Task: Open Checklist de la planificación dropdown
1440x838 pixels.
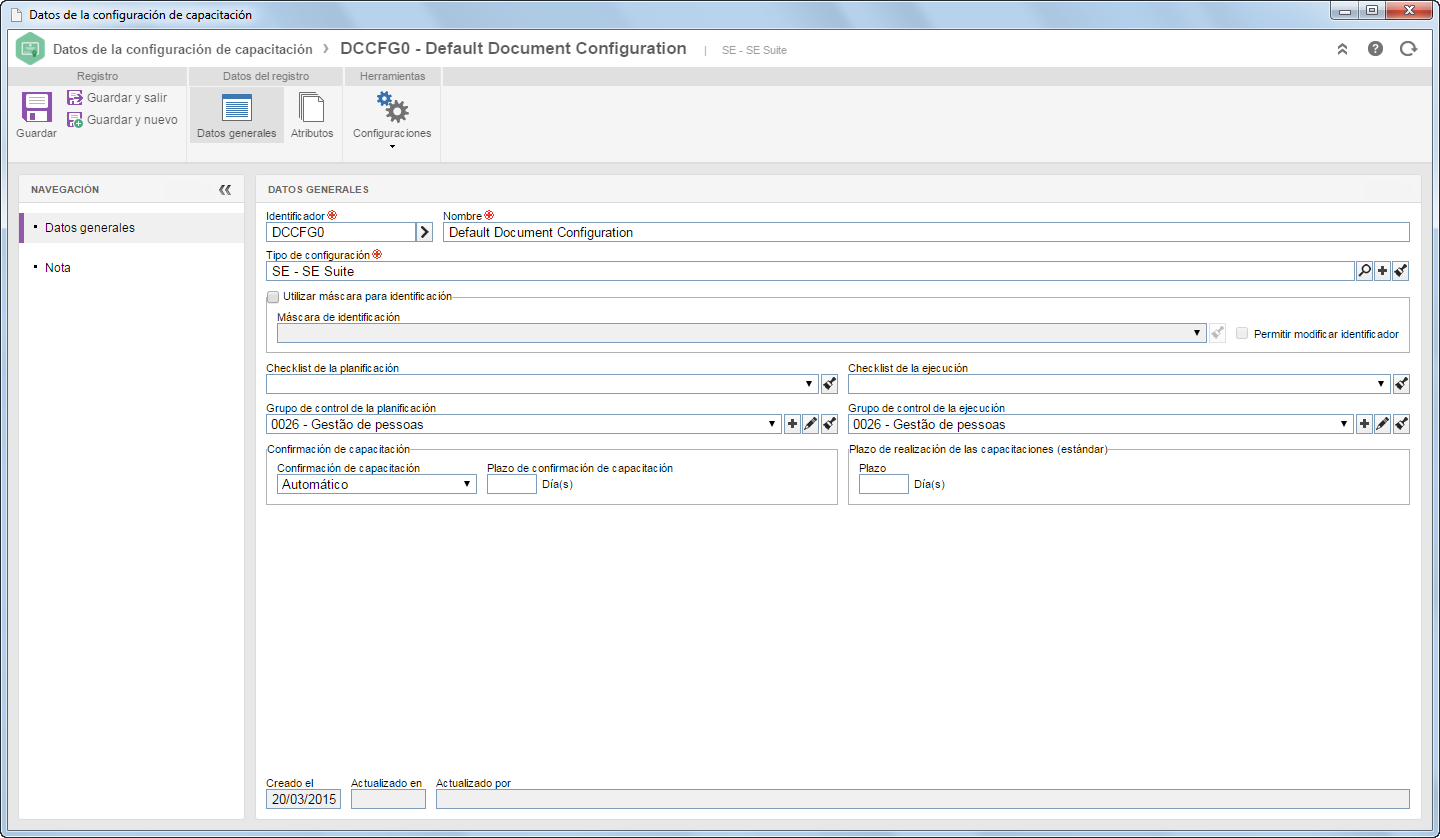Action: 543,384
